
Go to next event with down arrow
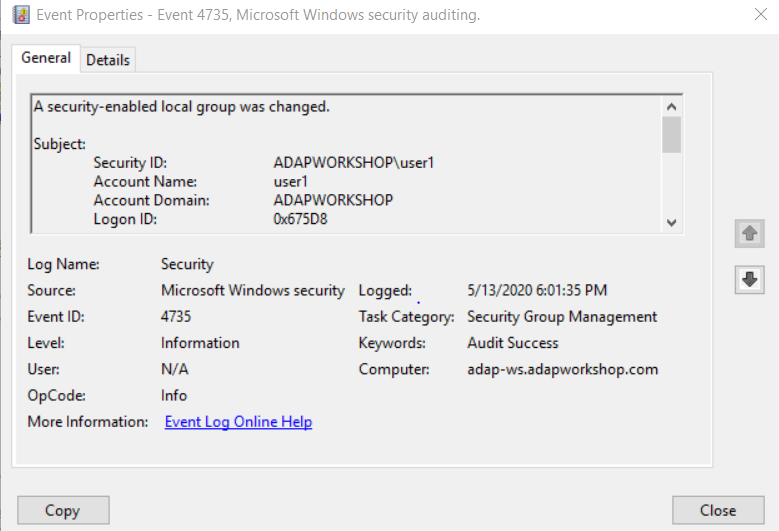749,280
